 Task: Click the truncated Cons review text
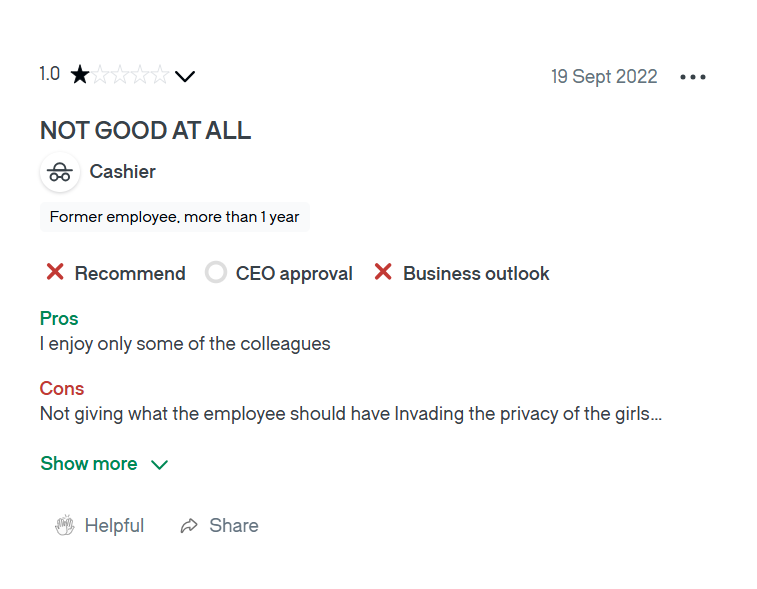click(x=350, y=414)
